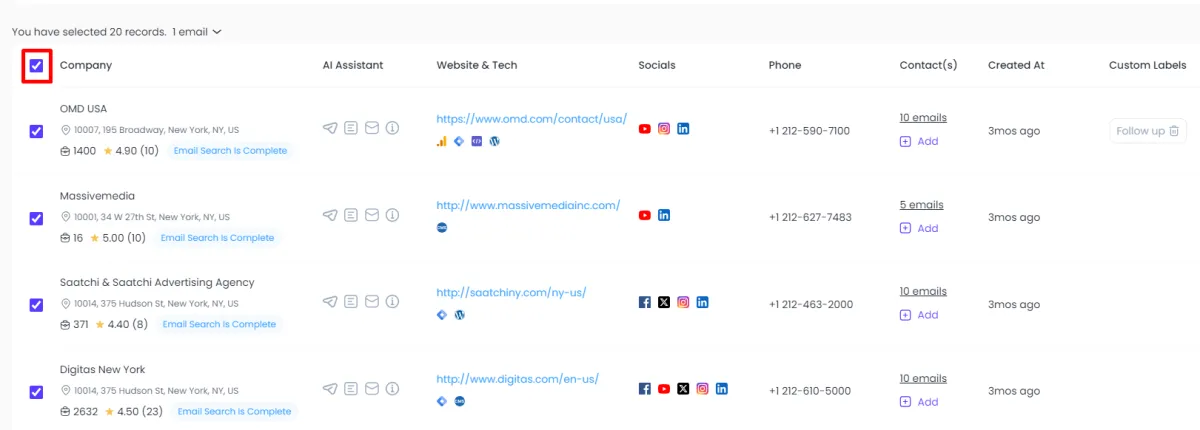1200x430 pixels.
Task: Open the massivemediainc.com website link
Action: (528, 206)
